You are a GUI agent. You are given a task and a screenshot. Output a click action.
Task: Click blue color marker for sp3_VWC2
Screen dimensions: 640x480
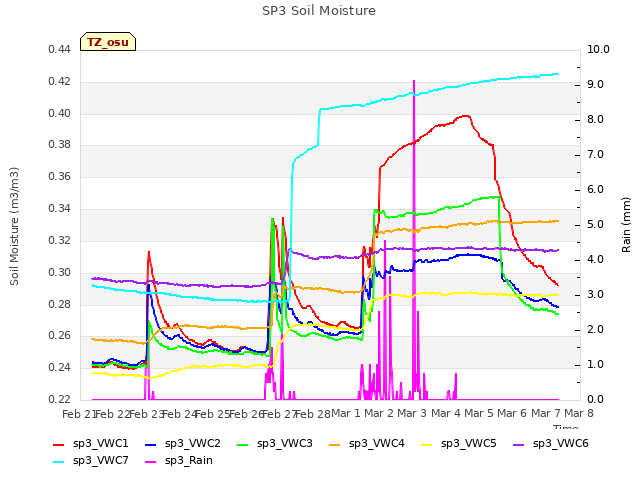(x=151, y=444)
